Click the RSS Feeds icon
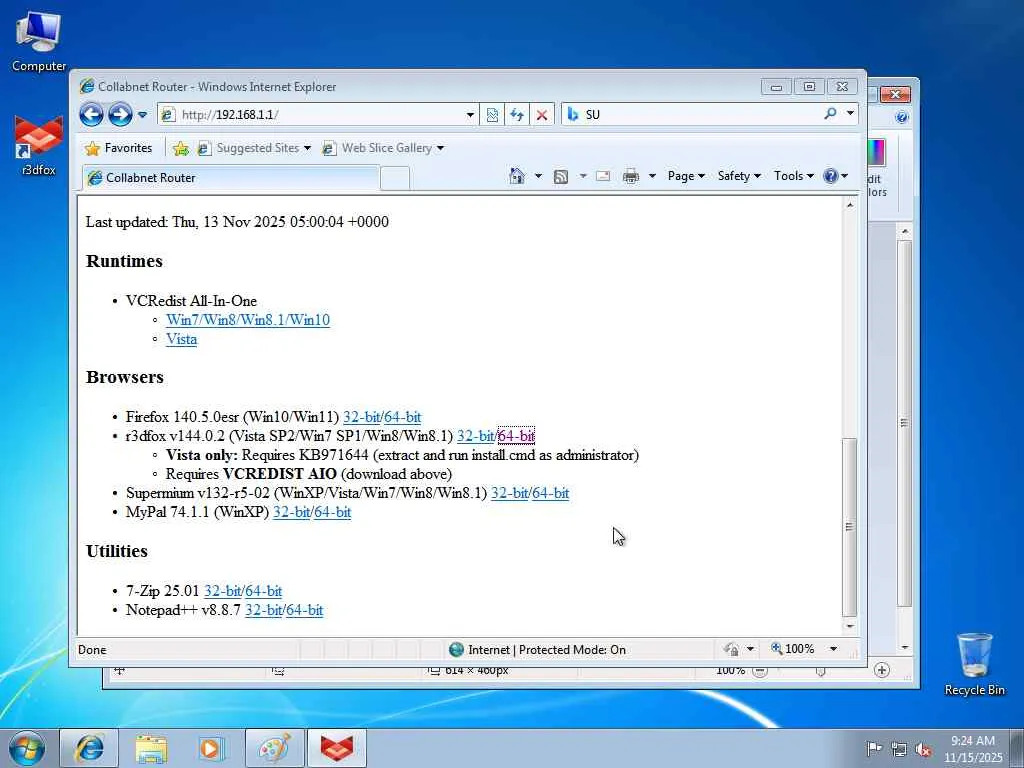Image resolution: width=1024 pixels, height=768 pixels. coord(560,176)
